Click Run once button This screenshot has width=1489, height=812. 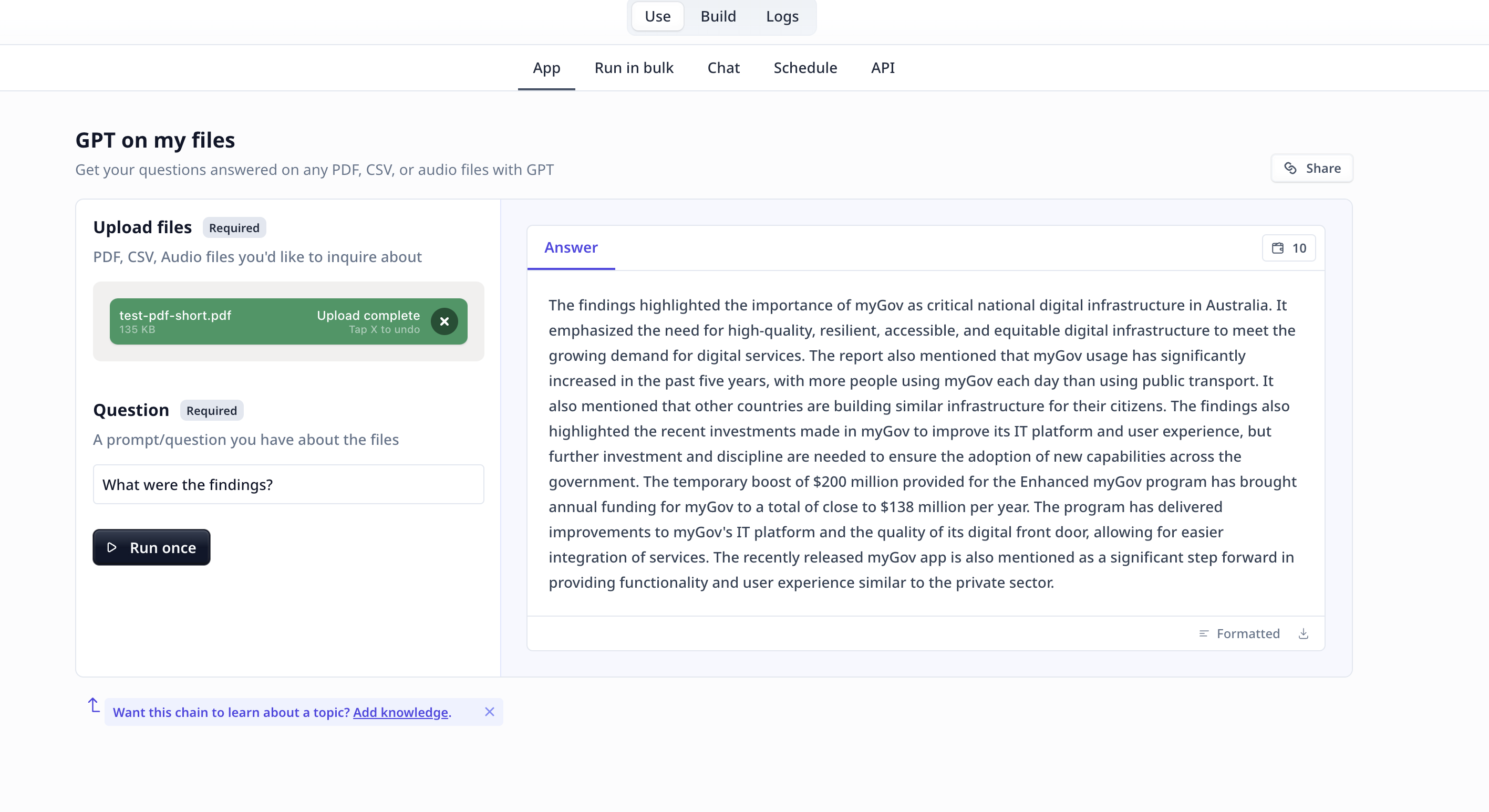pyautogui.click(x=151, y=547)
